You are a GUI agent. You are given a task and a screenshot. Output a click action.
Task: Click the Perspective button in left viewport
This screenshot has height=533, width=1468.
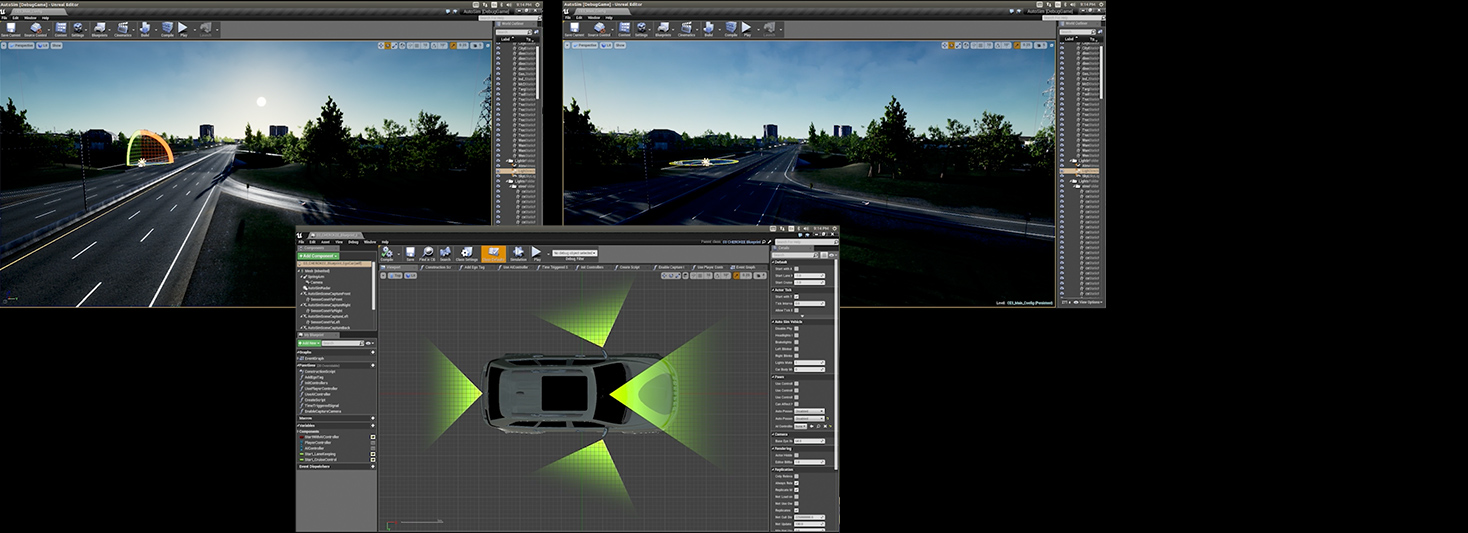(22, 45)
